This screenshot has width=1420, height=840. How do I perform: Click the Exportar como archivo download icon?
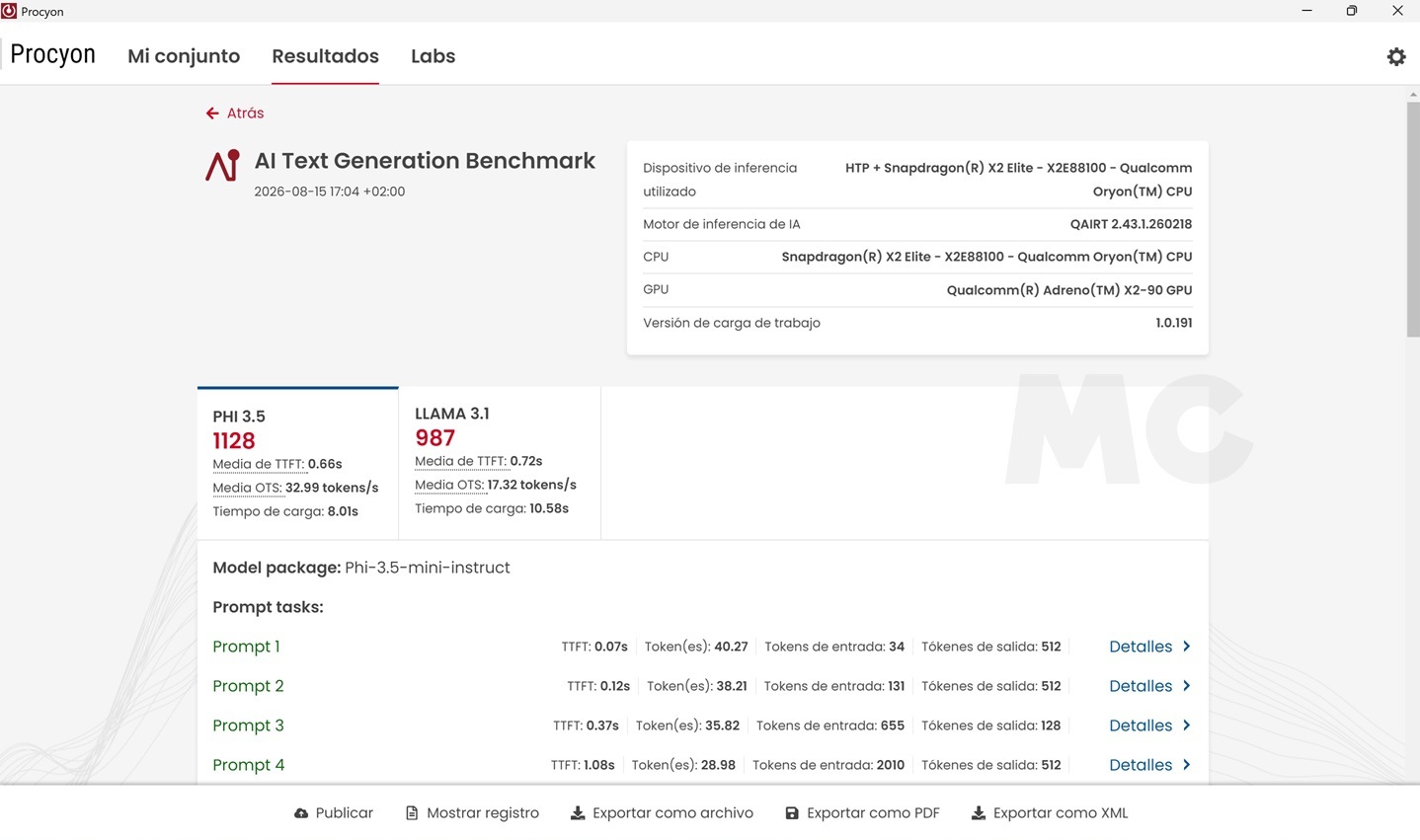(578, 813)
